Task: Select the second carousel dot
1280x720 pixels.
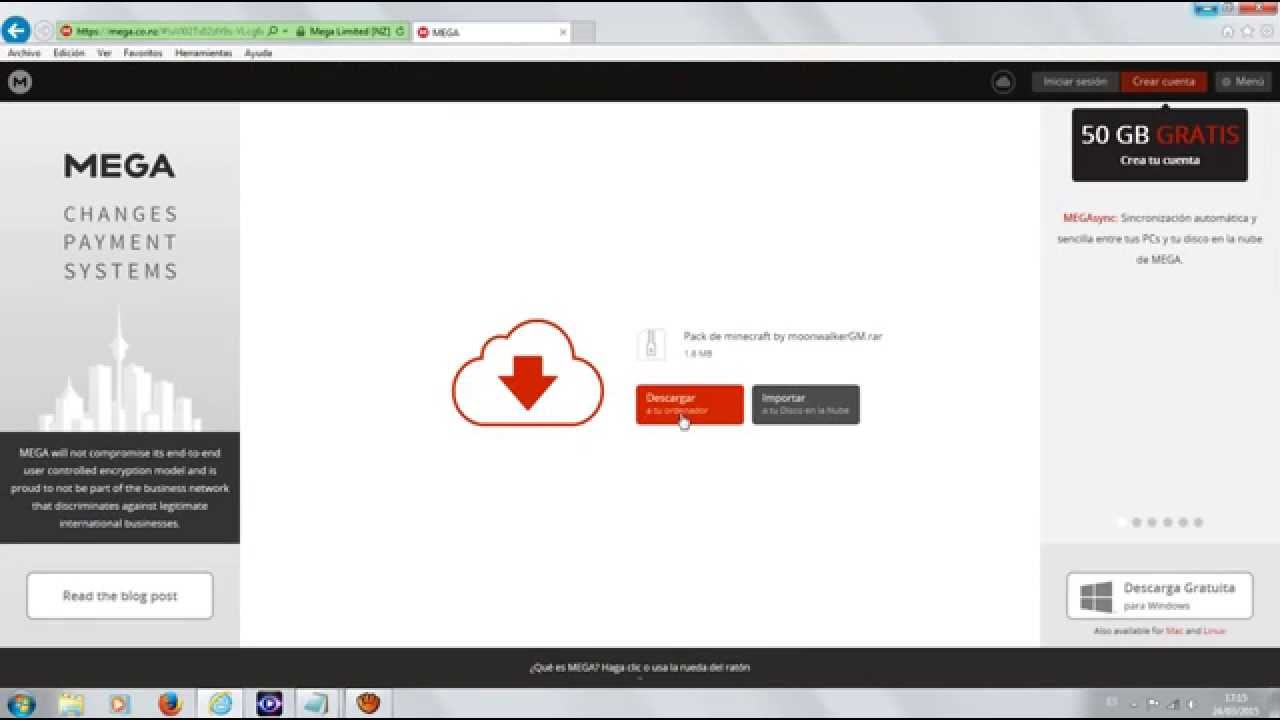Action: click(1136, 522)
